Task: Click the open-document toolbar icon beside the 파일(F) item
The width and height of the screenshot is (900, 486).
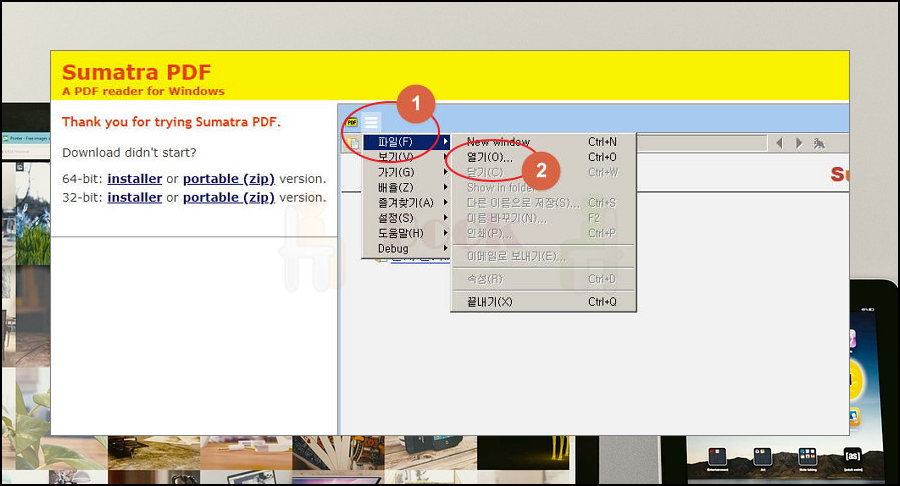Action: click(354, 143)
